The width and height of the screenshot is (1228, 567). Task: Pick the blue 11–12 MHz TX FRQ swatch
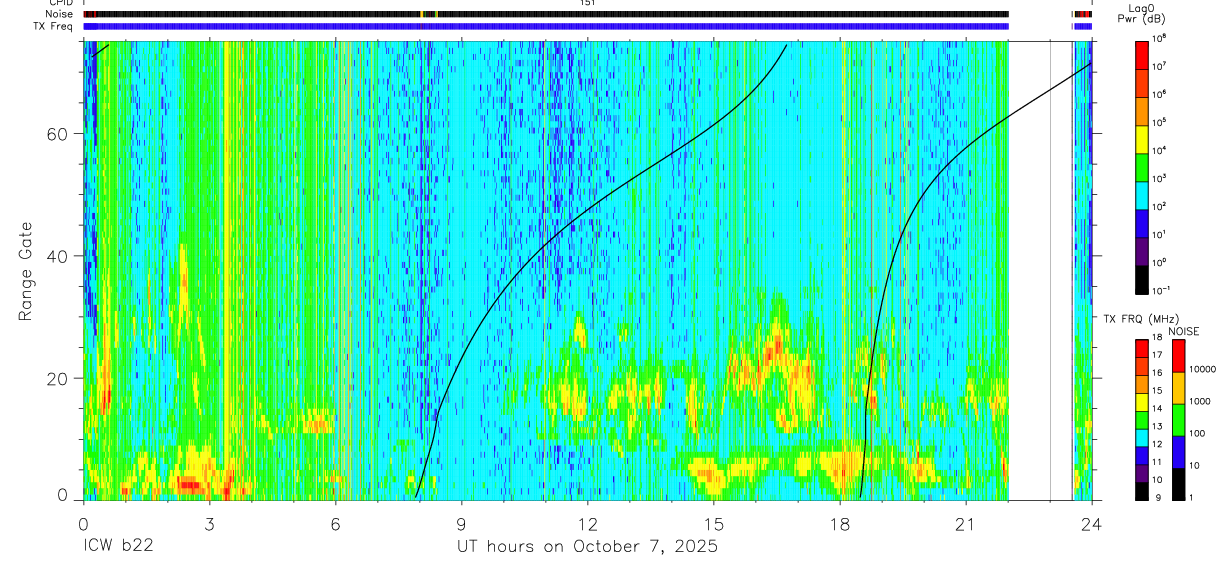point(1142,456)
